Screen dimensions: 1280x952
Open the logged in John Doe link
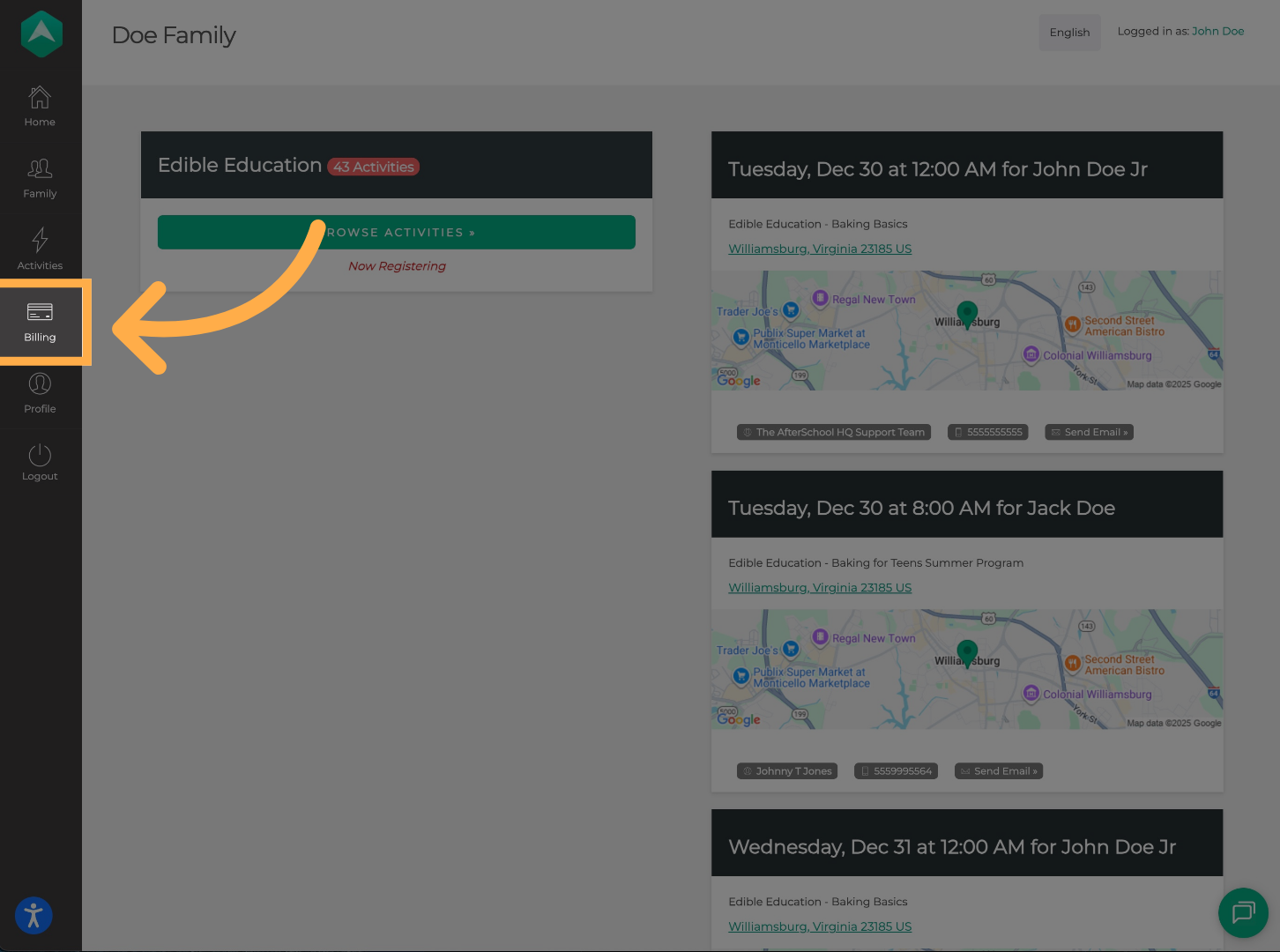coord(1218,31)
